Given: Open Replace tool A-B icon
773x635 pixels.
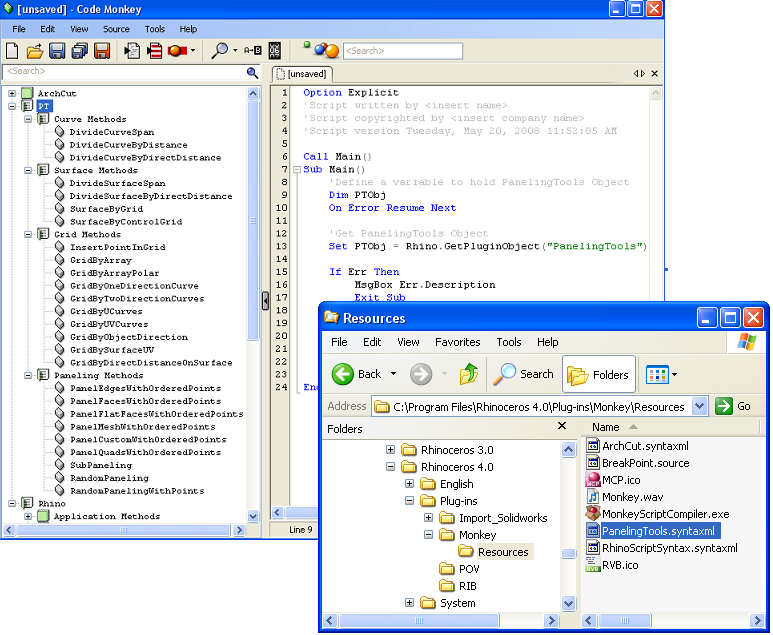Looking at the screenshot, I should pos(252,50).
